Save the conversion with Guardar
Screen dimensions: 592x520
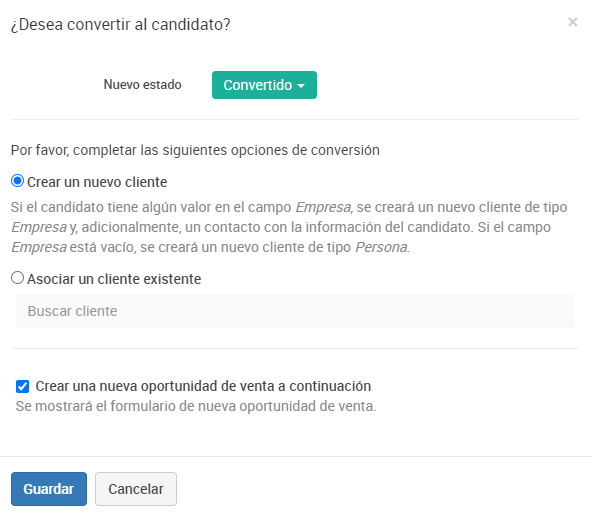point(49,489)
